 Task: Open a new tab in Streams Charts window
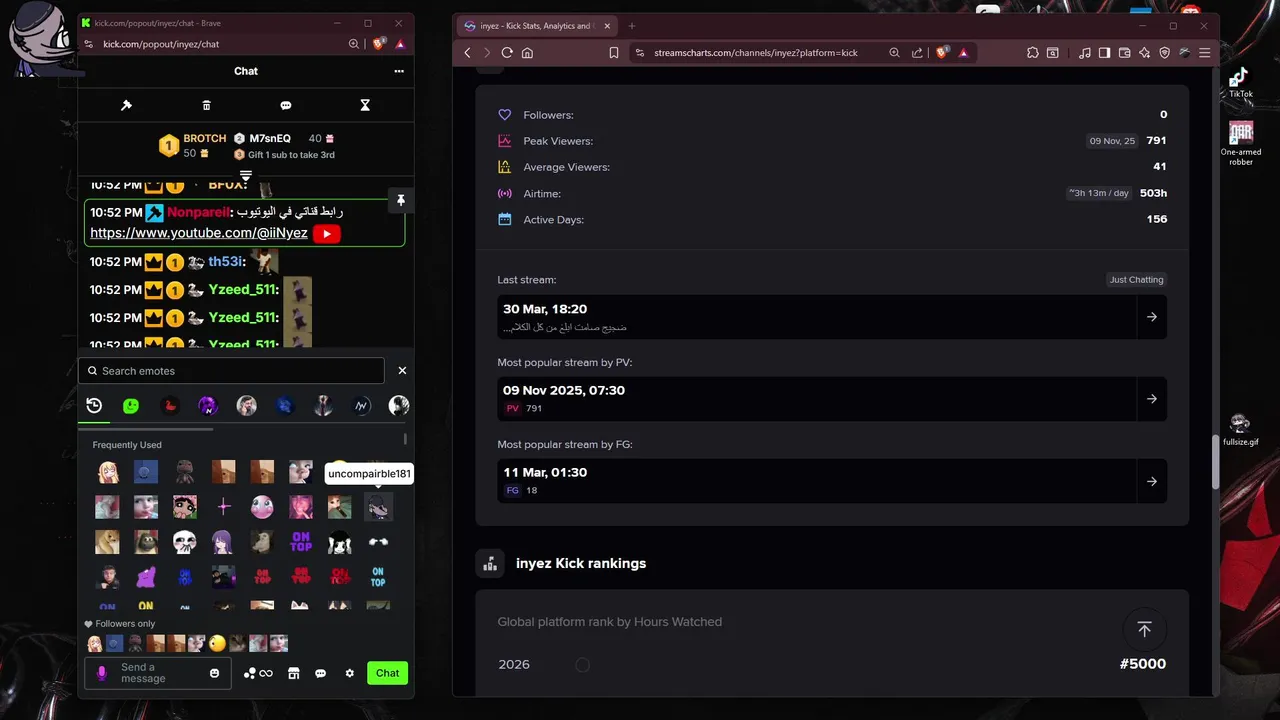click(631, 26)
